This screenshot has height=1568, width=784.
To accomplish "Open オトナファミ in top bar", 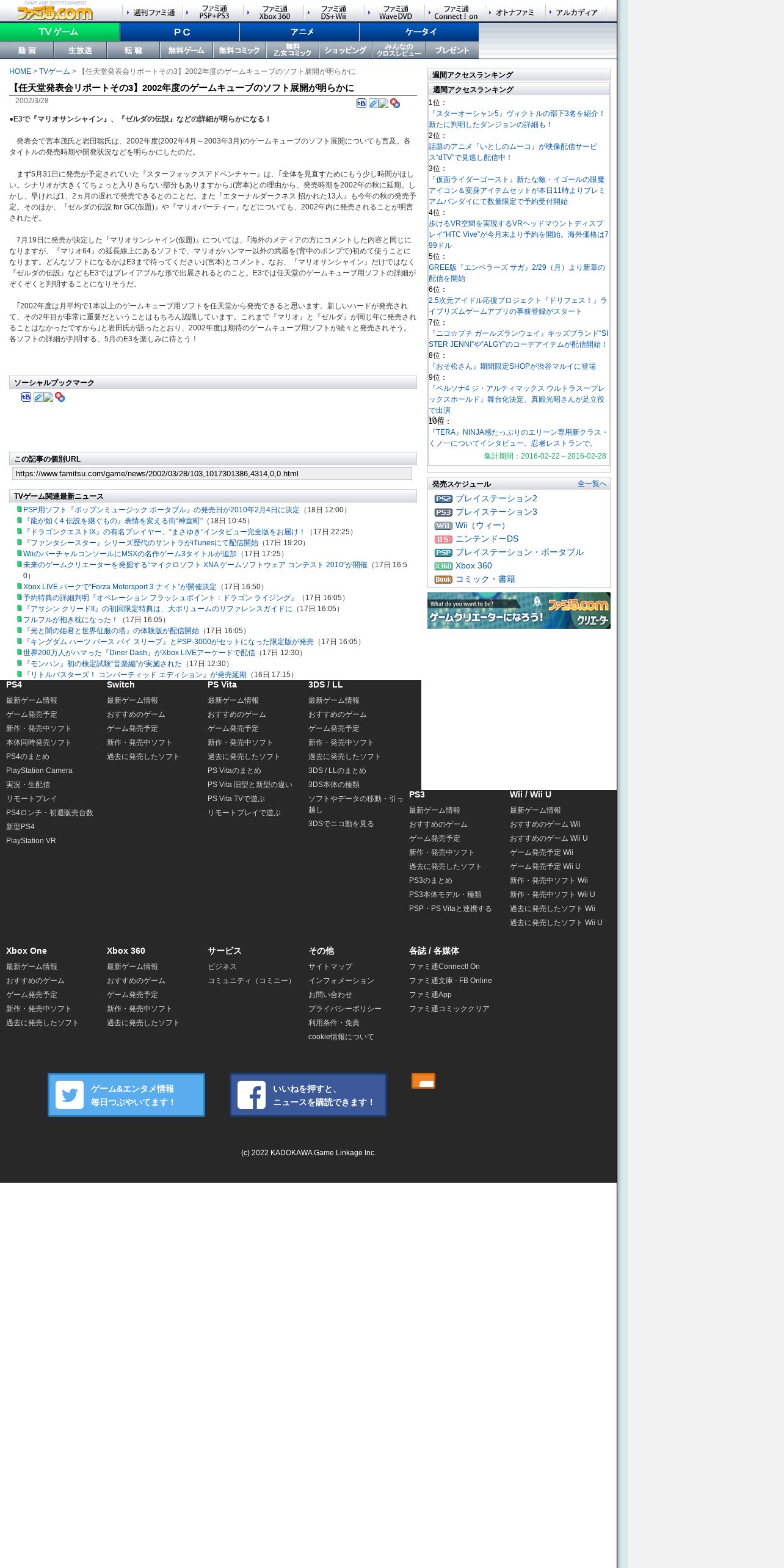I will point(515,12).
